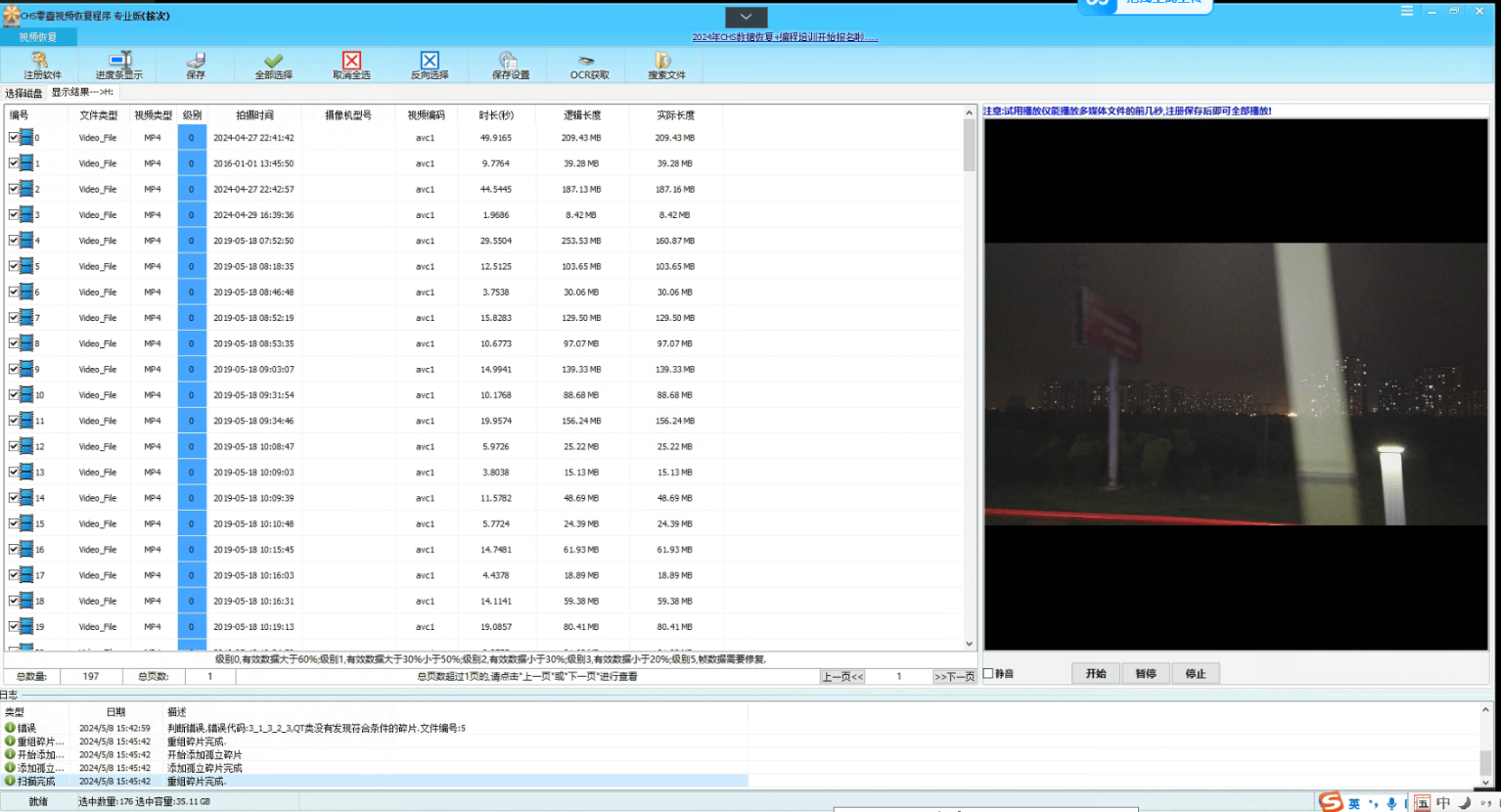Click the film icon of row 5
Screen dimensions: 1501x812
click(26, 266)
